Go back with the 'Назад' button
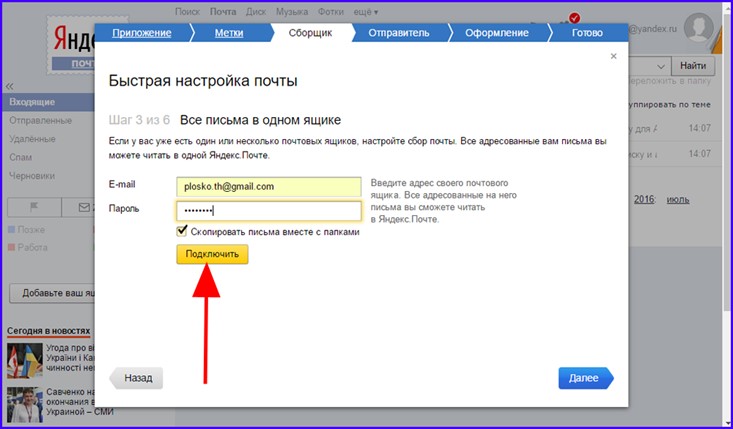The height and width of the screenshot is (429, 733). pos(137,378)
